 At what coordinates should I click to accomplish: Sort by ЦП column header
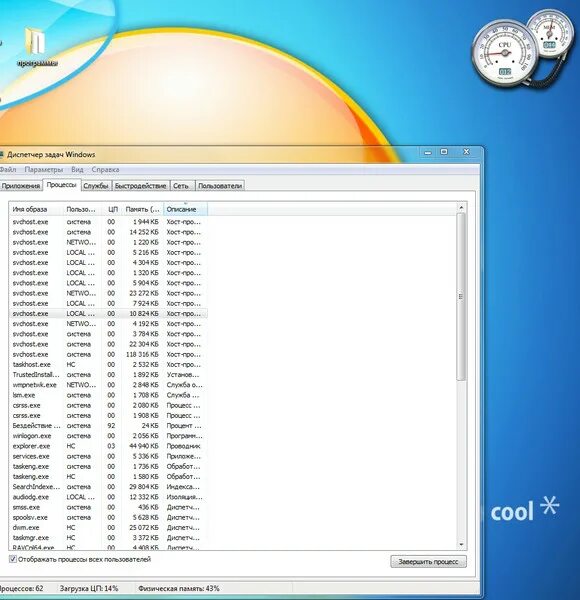pyautogui.click(x=112, y=209)
